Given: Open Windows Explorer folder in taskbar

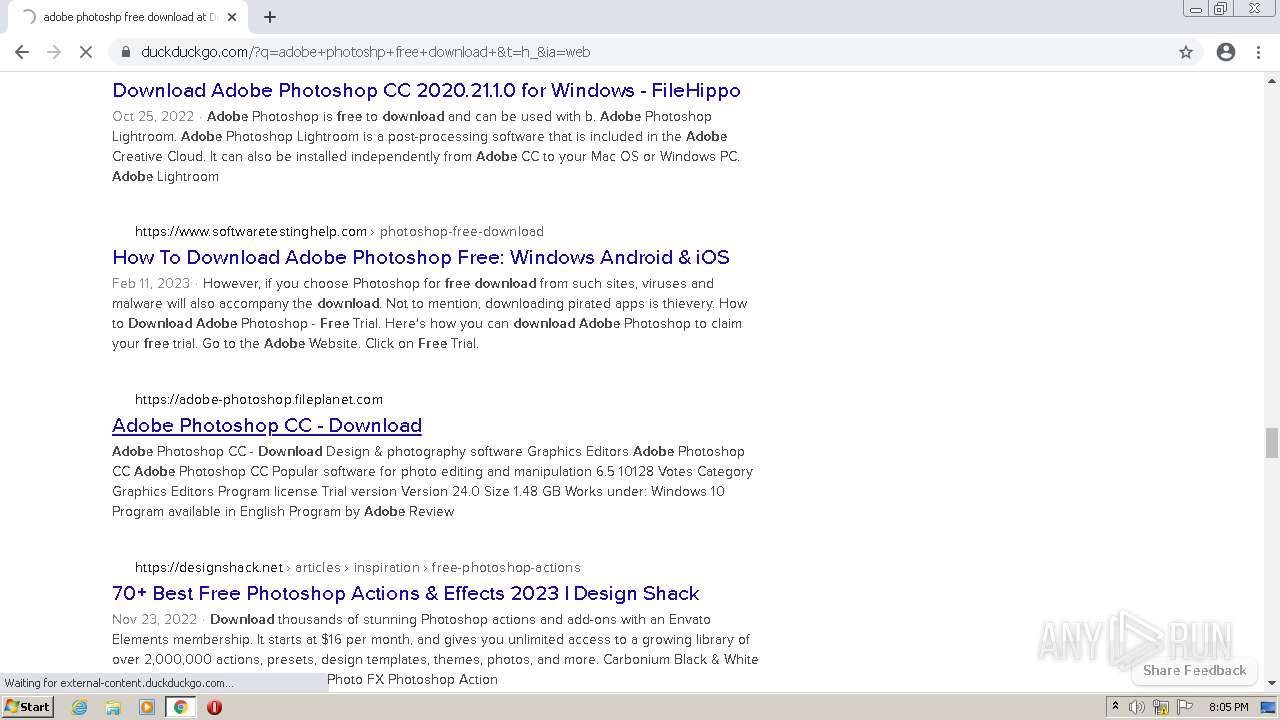Looking at the screenshot, I should [113, 707].
